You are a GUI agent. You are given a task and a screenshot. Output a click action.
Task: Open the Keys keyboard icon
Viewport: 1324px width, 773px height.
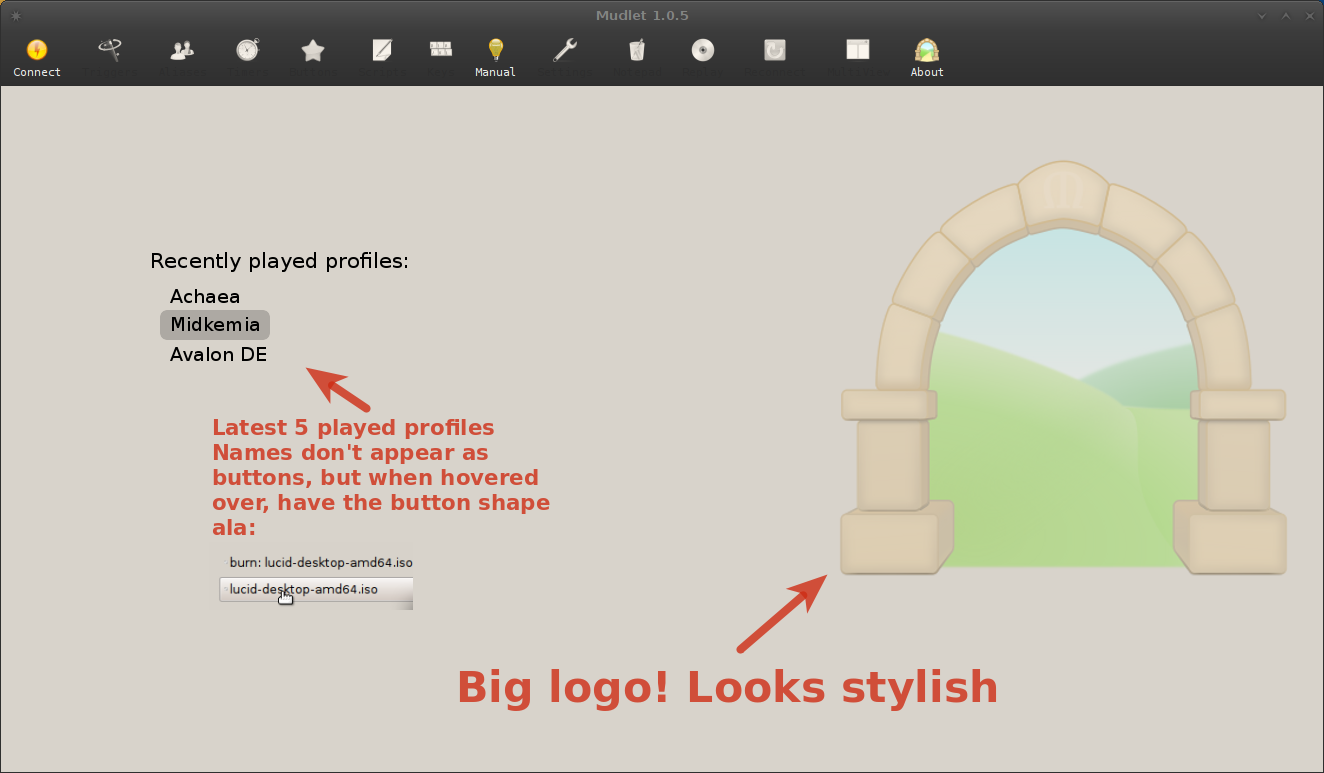pos(441,49)
